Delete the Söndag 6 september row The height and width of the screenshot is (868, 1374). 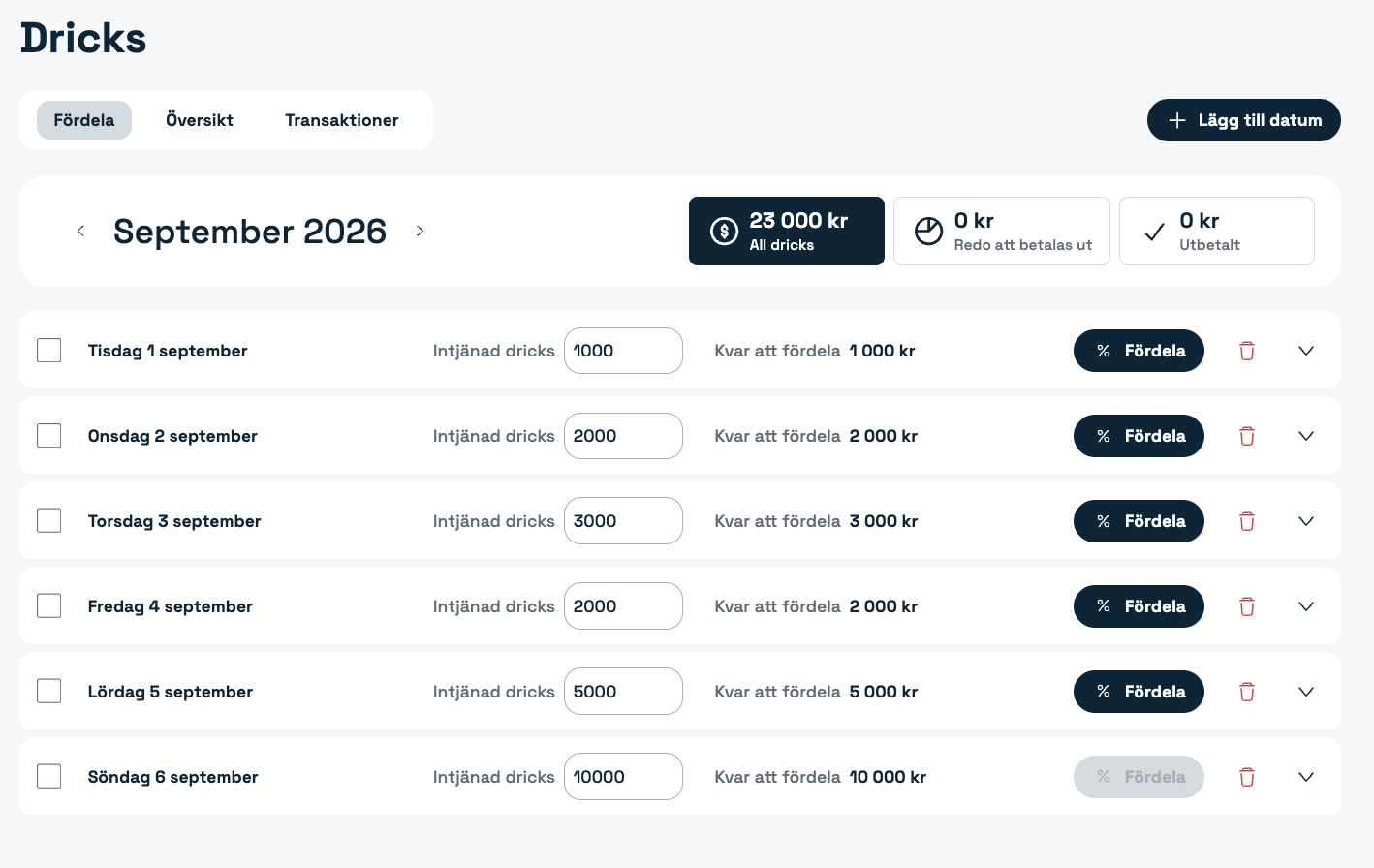coord(1247,777)
